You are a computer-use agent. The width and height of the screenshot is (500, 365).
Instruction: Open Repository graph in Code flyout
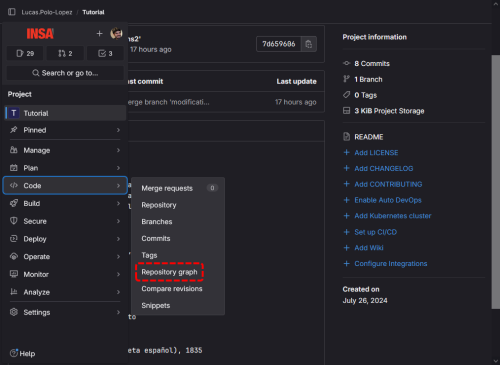178,272
